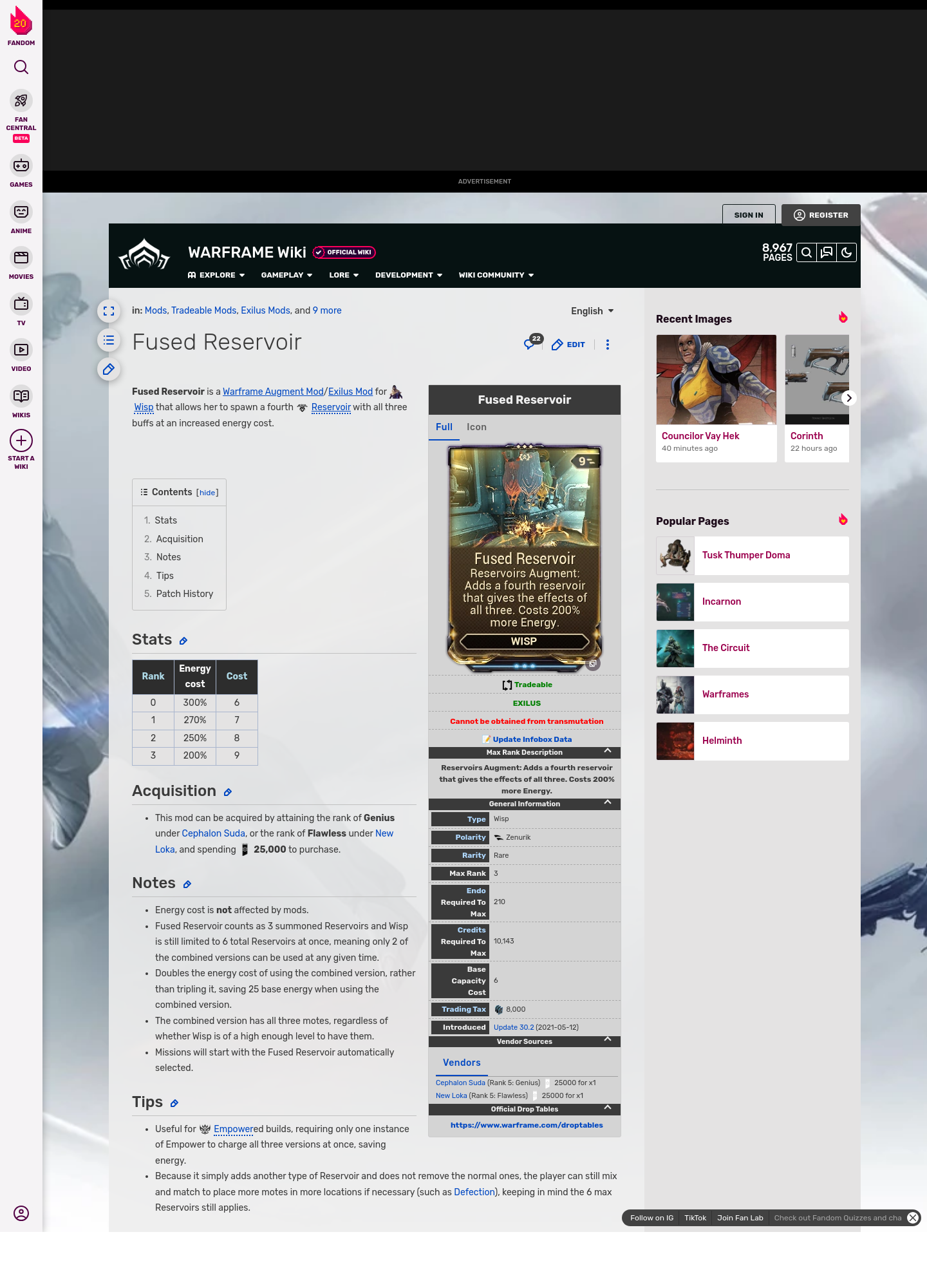This screenshot has height=1288, width=927.
Task: Click Follow on IG in bottom bar
Action: 651,1218
